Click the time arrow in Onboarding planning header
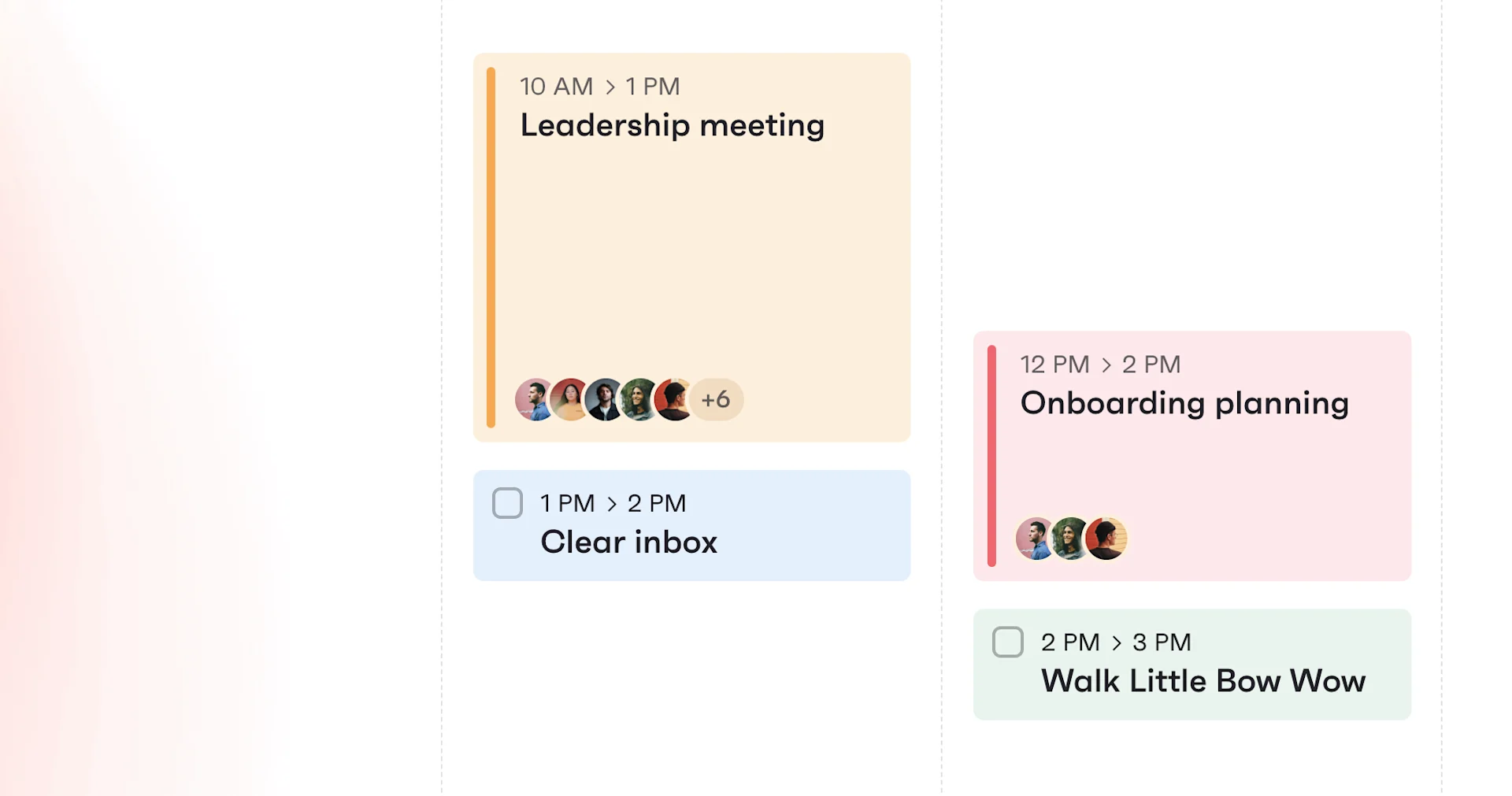Viewport: 1512px width, 796px height. [1106, 365]
